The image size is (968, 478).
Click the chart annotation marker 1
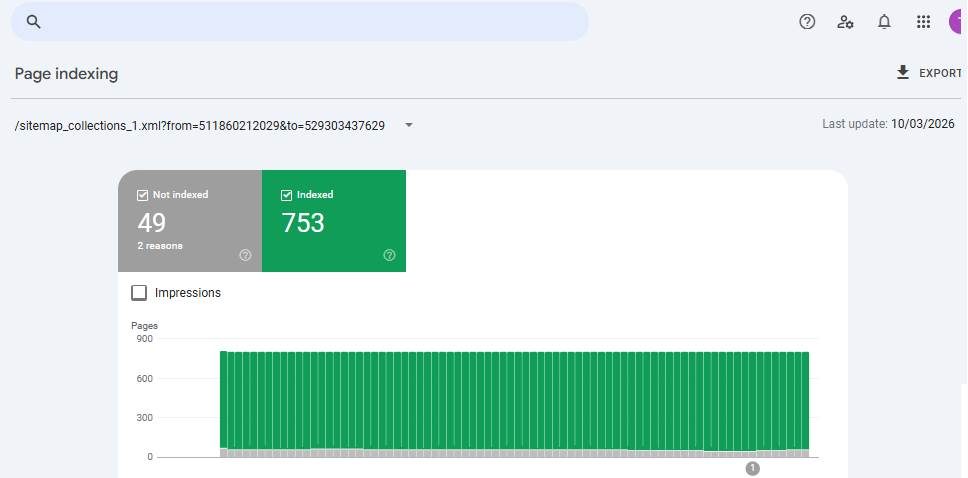tap(753, 468)
